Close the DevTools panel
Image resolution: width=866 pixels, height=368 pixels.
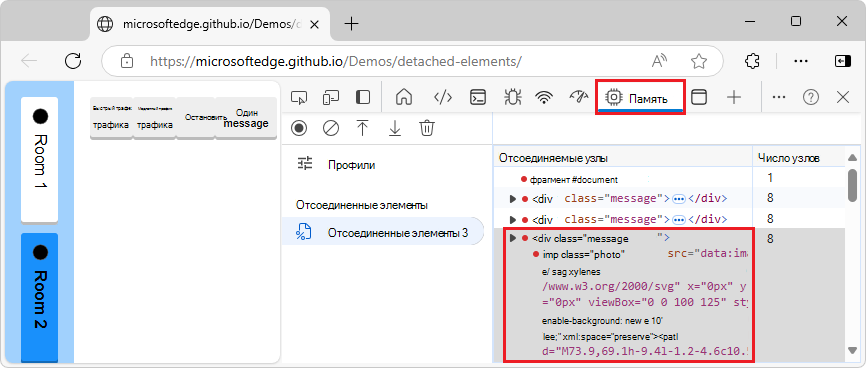(x=843, y=98)
